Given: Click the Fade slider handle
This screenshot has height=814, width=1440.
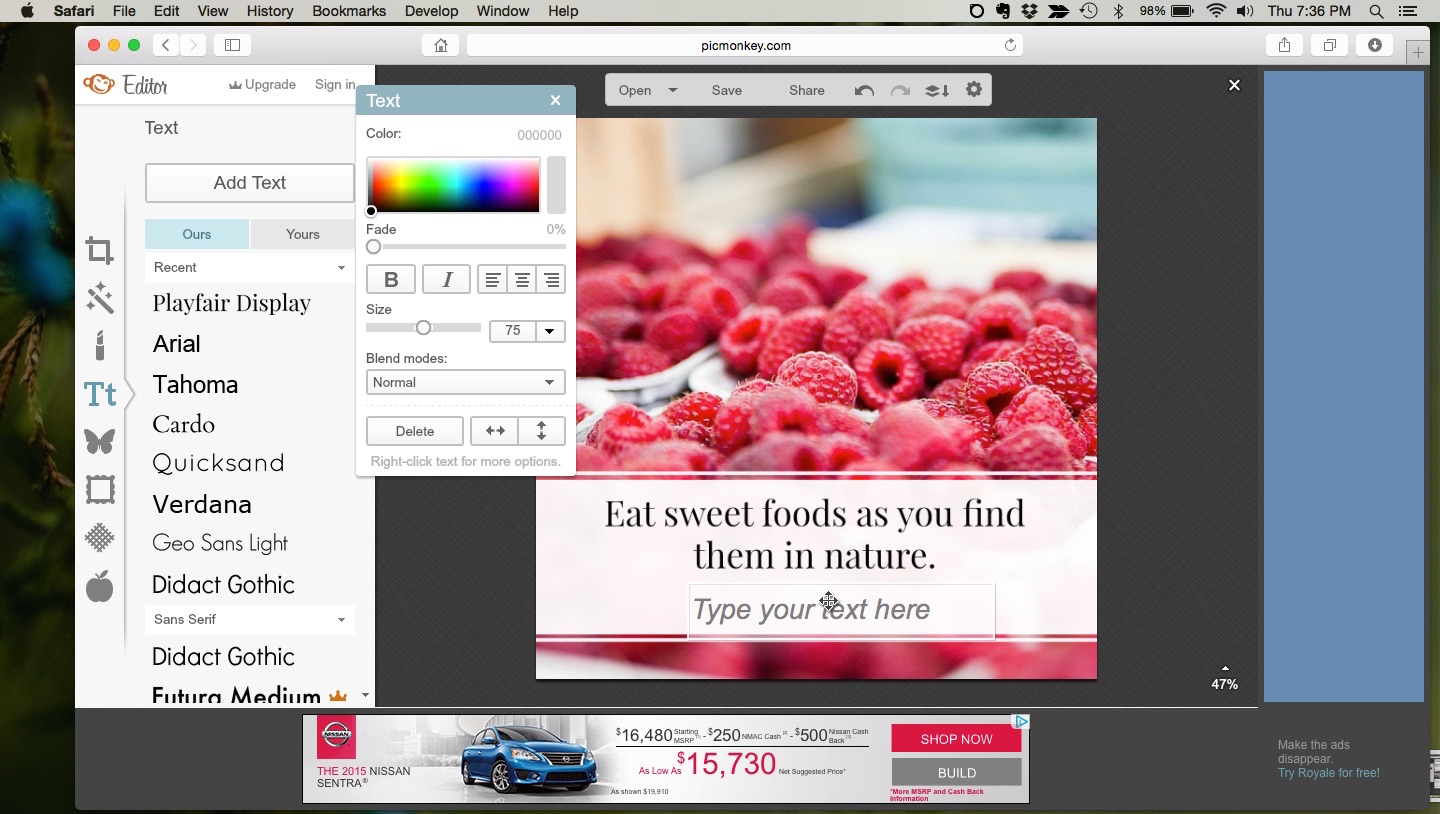Looking at the screenshot, I should (x=373, y=247).
